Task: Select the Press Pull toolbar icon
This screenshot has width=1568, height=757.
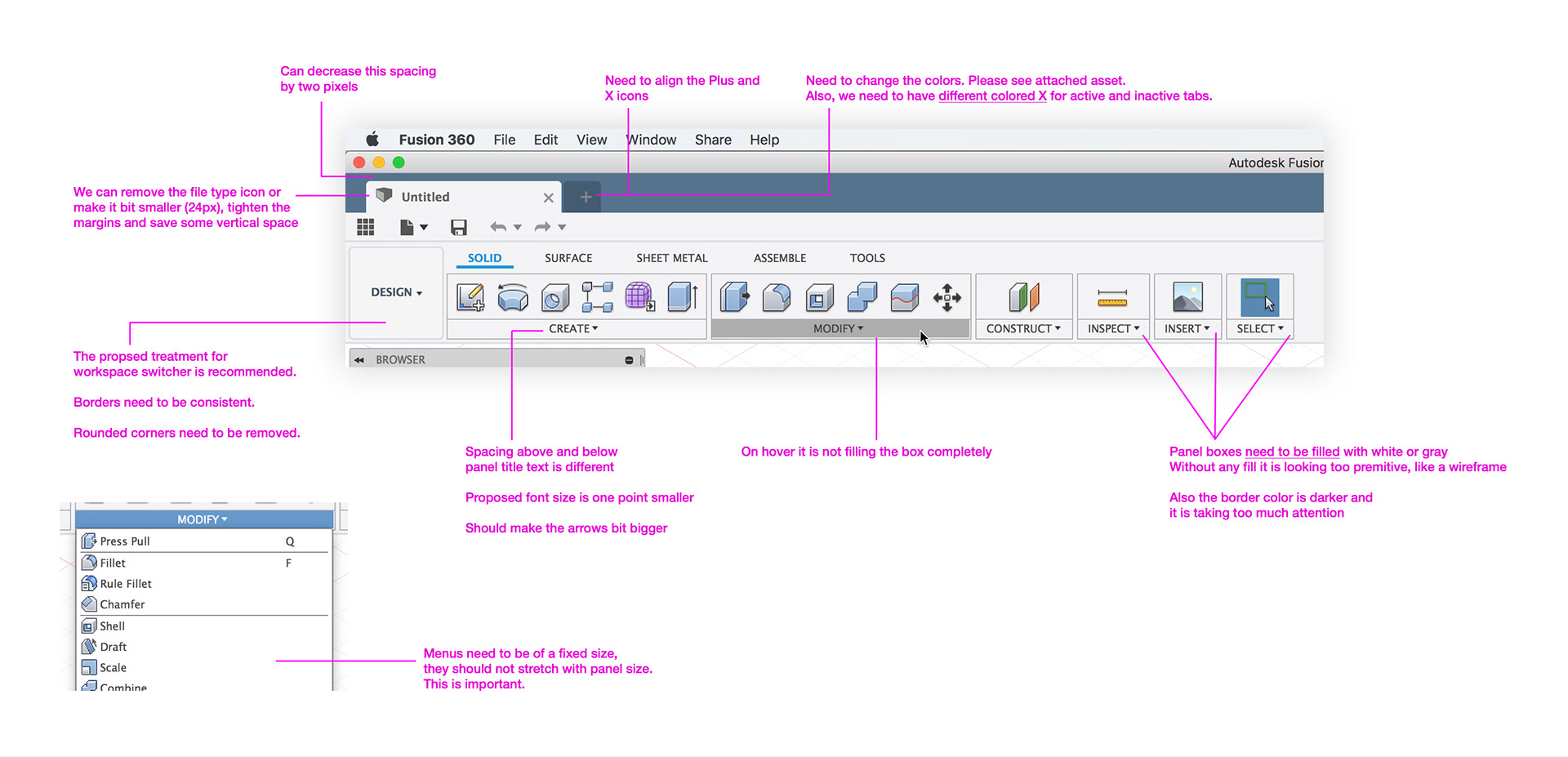Action: pyautogui.click(x=734, y=297)
